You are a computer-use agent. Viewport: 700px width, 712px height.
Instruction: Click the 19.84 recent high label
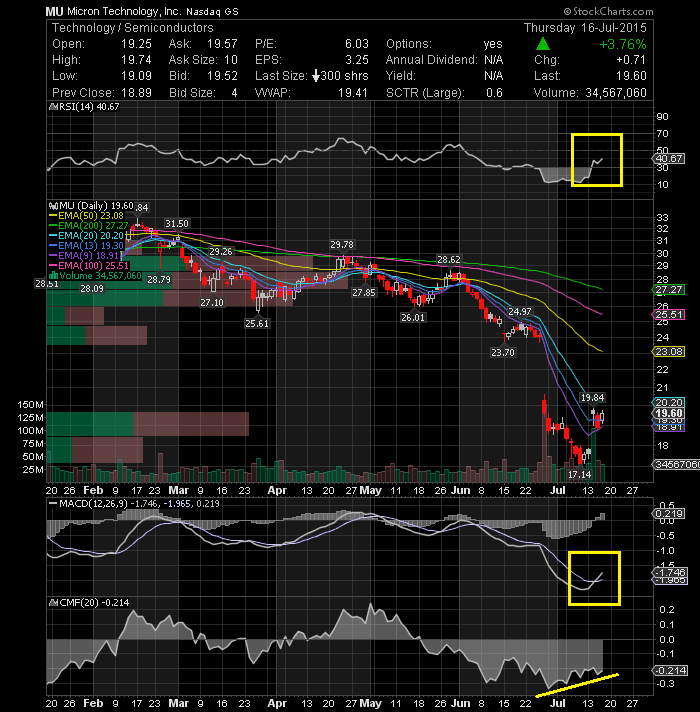pos(592,398)
